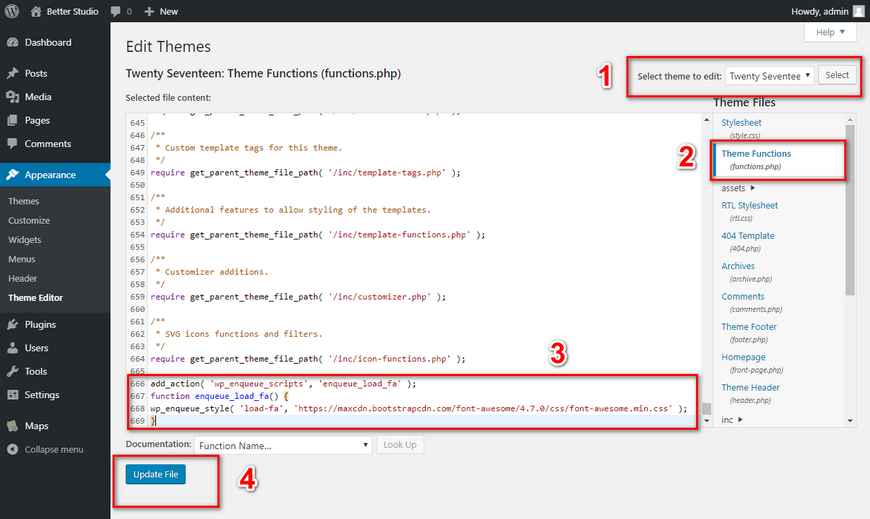870x519 pixels.
Task: Open the Themes submenu item
Action: click(x=23, y=201)
